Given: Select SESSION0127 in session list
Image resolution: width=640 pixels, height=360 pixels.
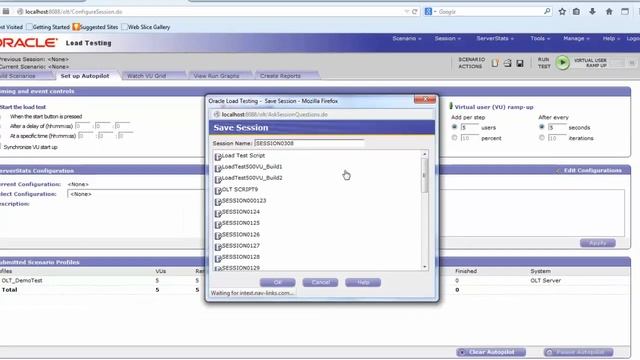Looking at the screenshot, I should (x=241, y=246).
